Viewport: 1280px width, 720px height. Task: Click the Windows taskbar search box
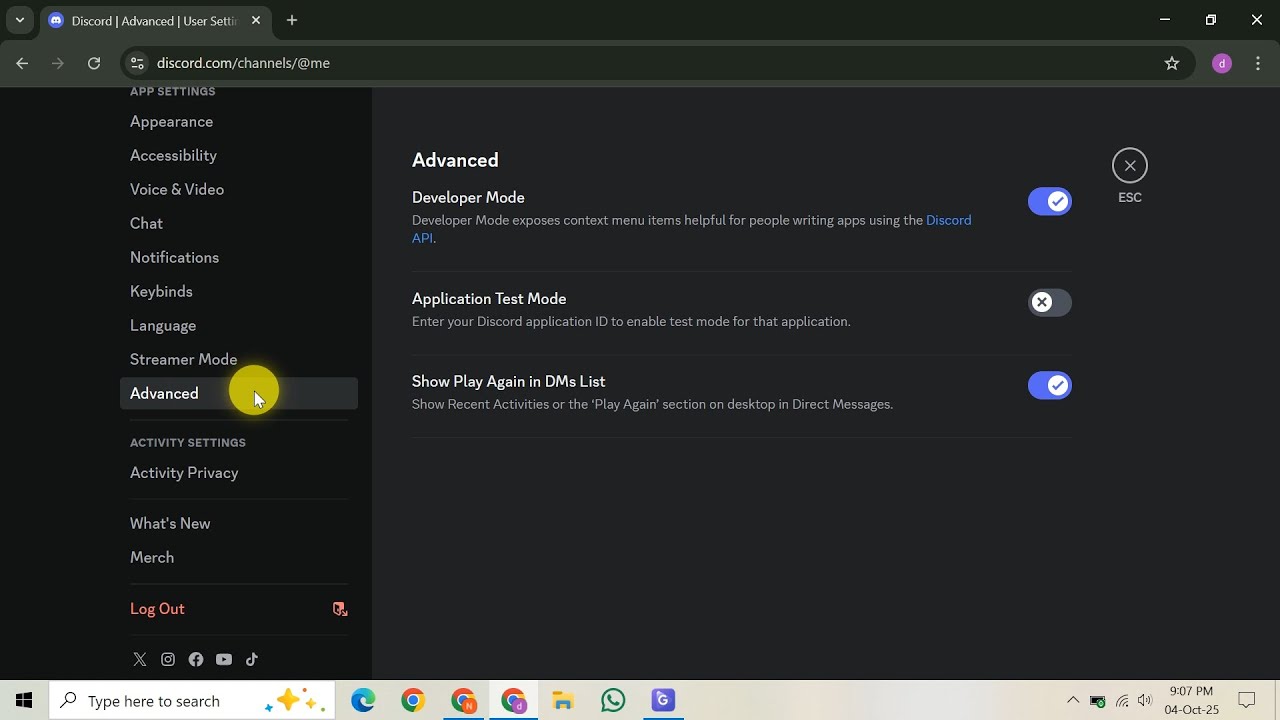tap(193, 701)
